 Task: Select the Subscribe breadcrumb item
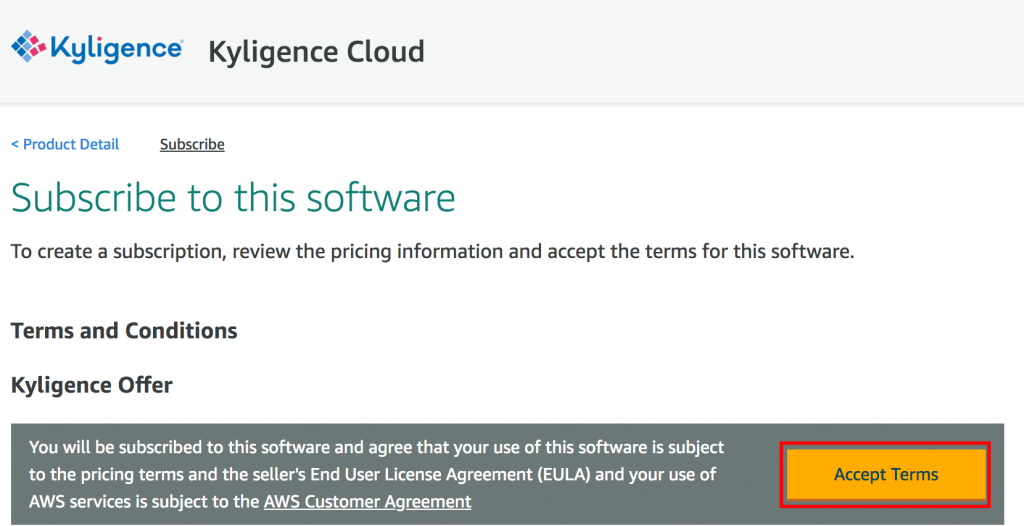[x=192, y=144]
